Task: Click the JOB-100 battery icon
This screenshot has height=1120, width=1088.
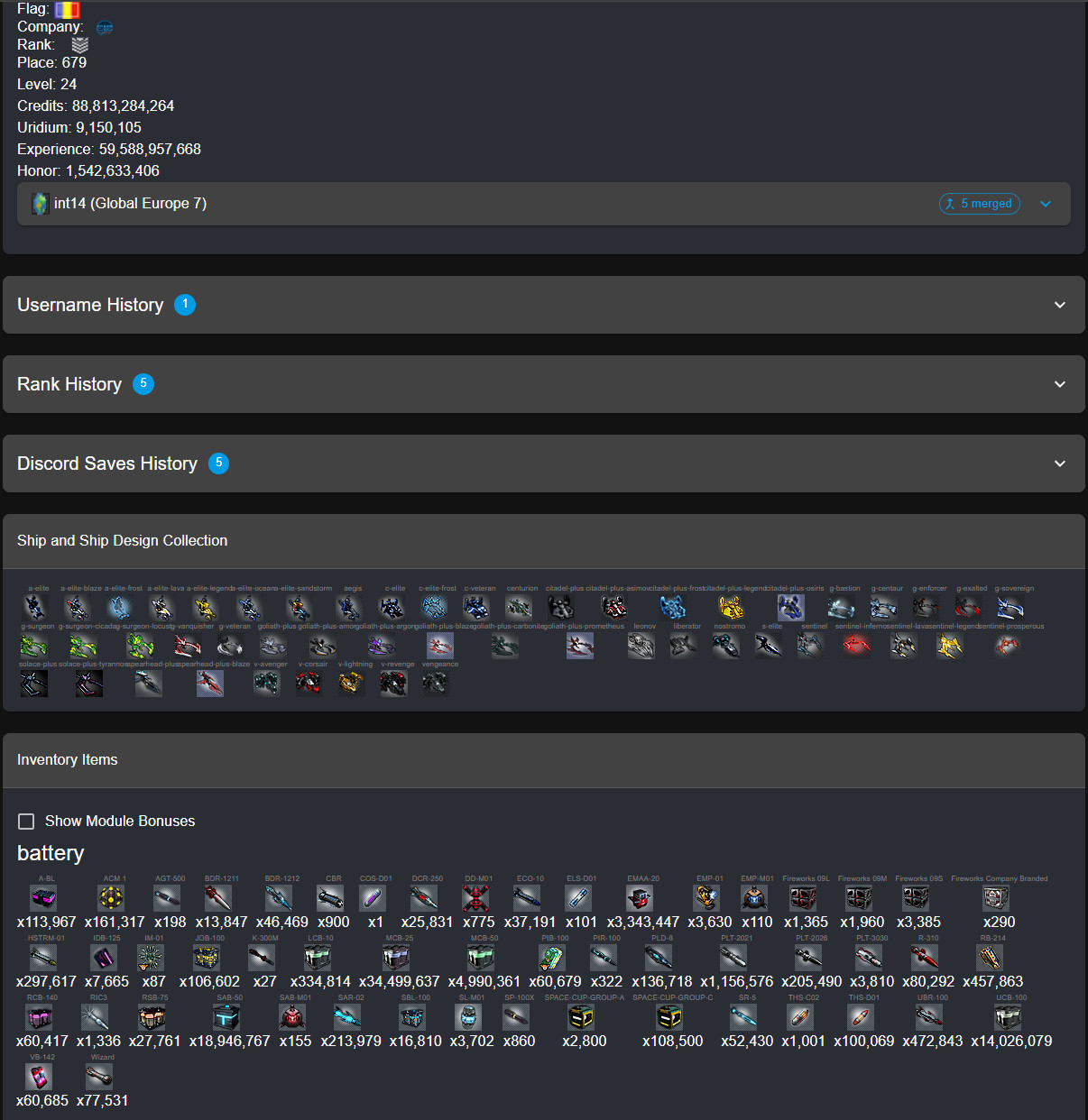Action: click(207, 958)
